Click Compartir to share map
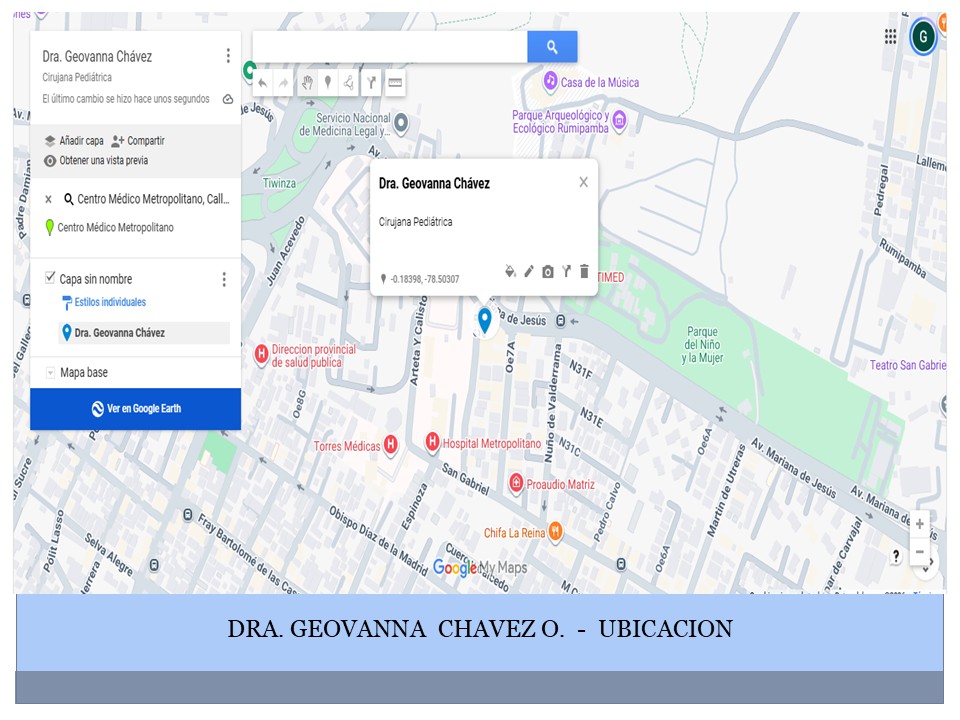 click(x=138, y=141)
